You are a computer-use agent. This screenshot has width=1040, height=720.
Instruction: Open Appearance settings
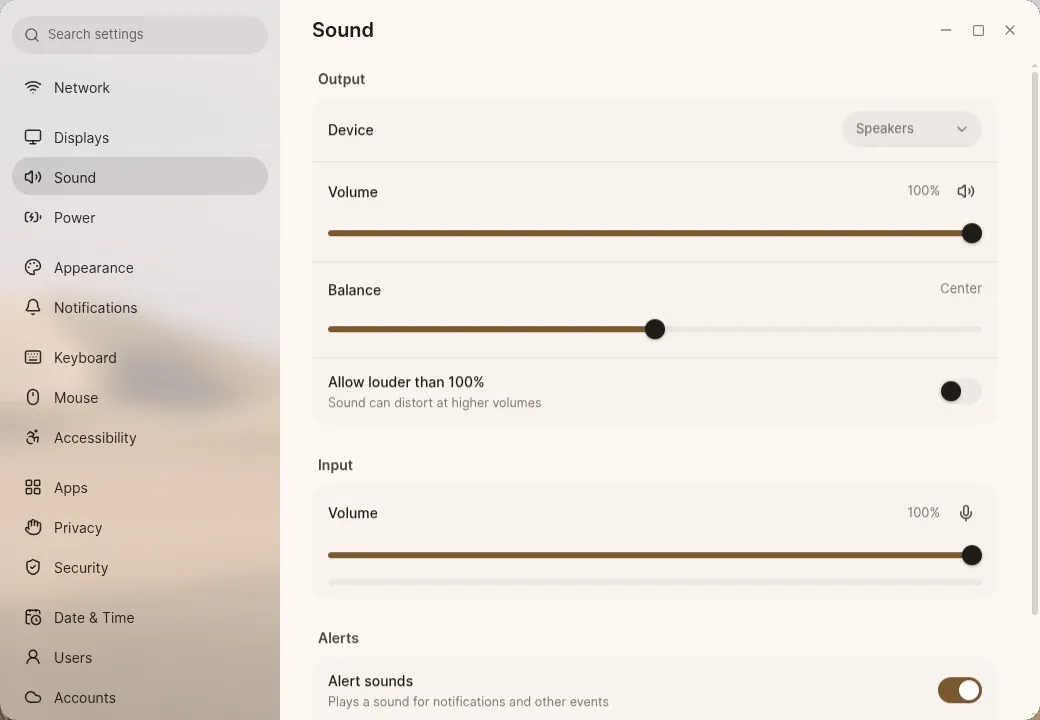tap(140, 268)
